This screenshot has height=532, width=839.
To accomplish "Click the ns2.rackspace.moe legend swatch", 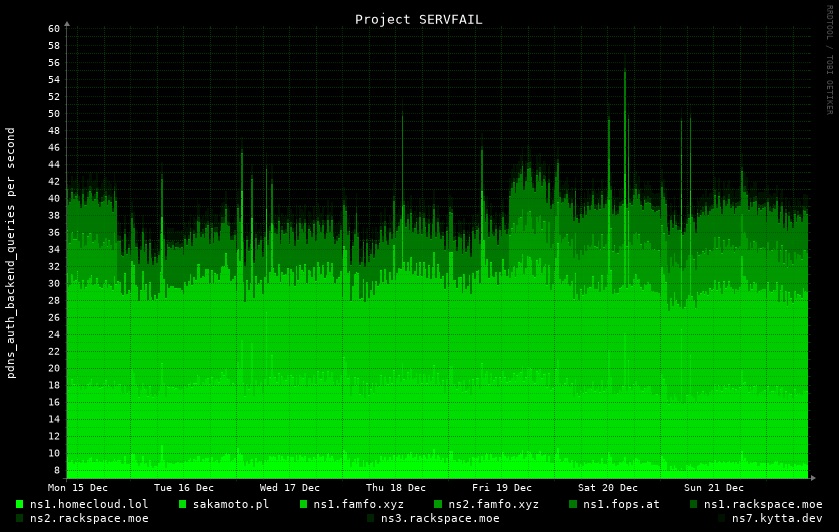I will click(x=20, y=518).
